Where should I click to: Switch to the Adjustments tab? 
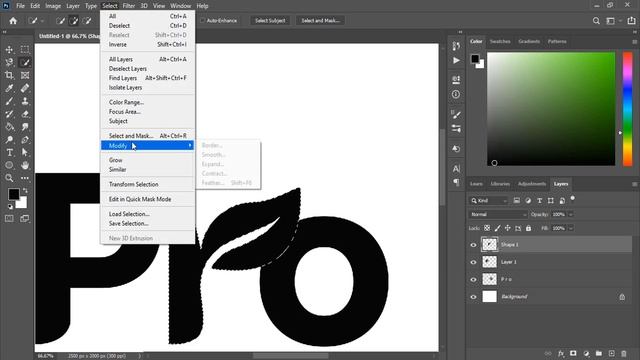(x=531, y=184)
